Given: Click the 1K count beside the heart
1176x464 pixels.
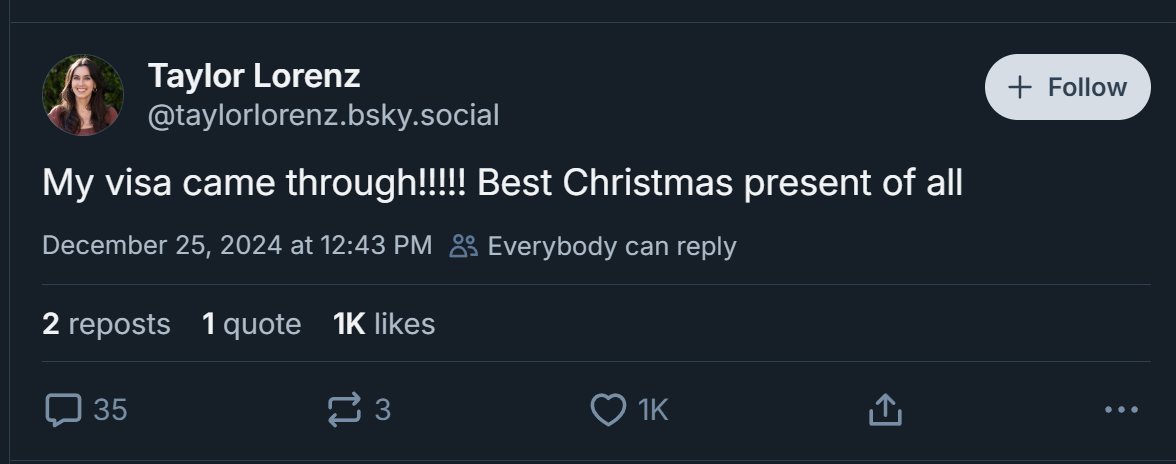Looking at the screenshot, I should click(x=653, y=410).
